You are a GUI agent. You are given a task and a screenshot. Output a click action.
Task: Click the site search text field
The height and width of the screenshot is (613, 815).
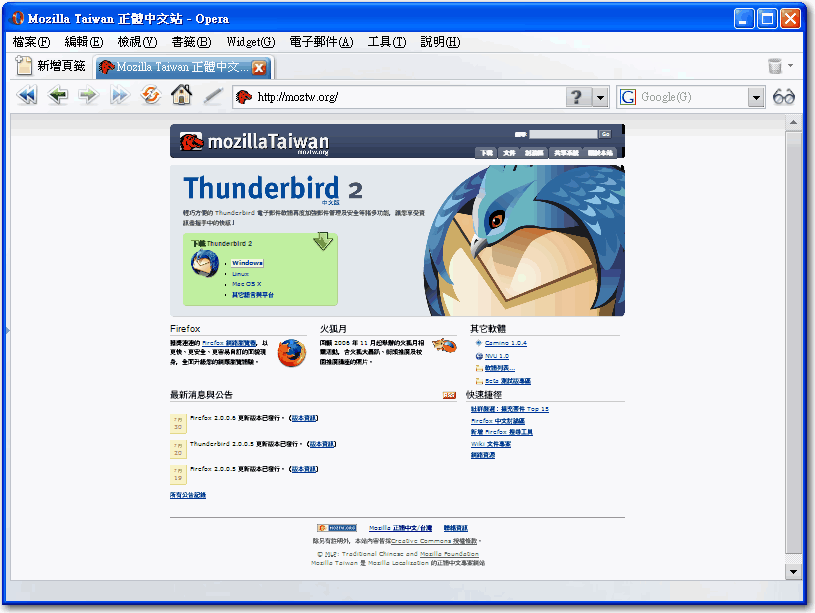(563, 134)
